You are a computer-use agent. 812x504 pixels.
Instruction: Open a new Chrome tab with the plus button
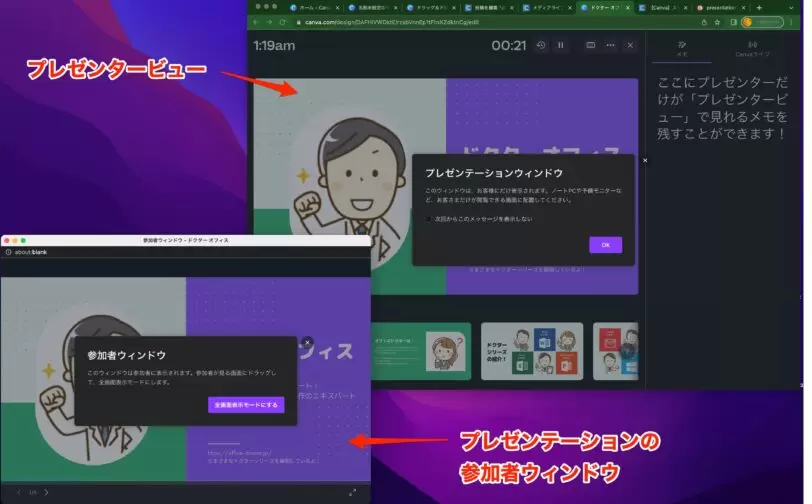point(759,8)
